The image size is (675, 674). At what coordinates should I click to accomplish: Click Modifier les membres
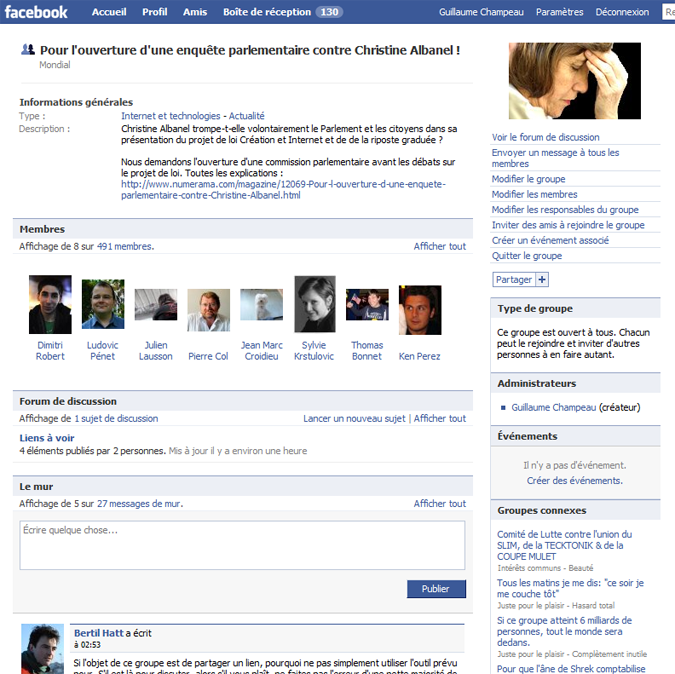coord(534,195)
